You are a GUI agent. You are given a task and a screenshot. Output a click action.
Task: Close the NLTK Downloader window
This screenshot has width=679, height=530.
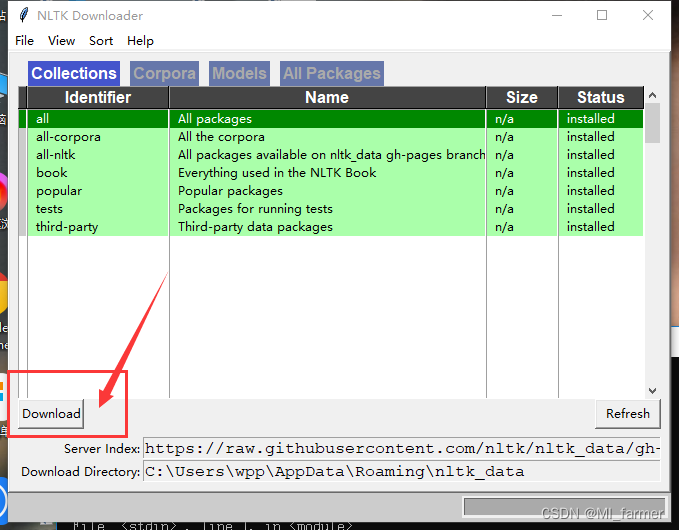[648, 15]
